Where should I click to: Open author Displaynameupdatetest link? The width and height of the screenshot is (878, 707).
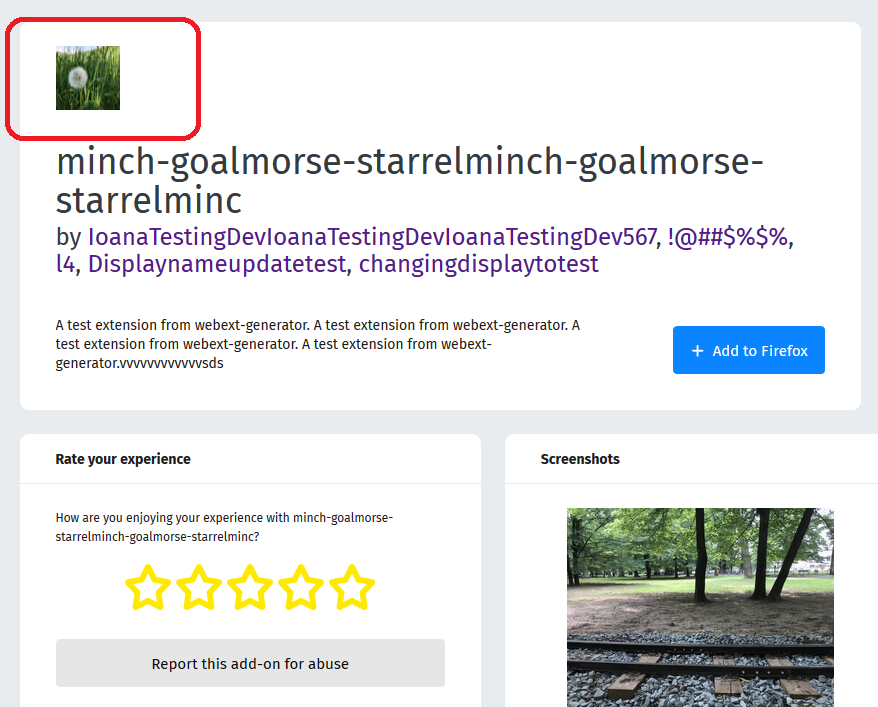[x=217, y=264]
